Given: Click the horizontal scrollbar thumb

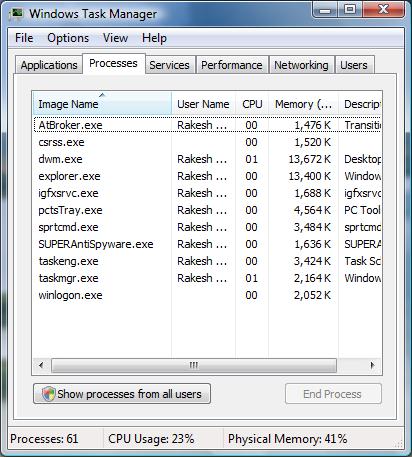Looking at the screenshot, I should coord(194,365).
